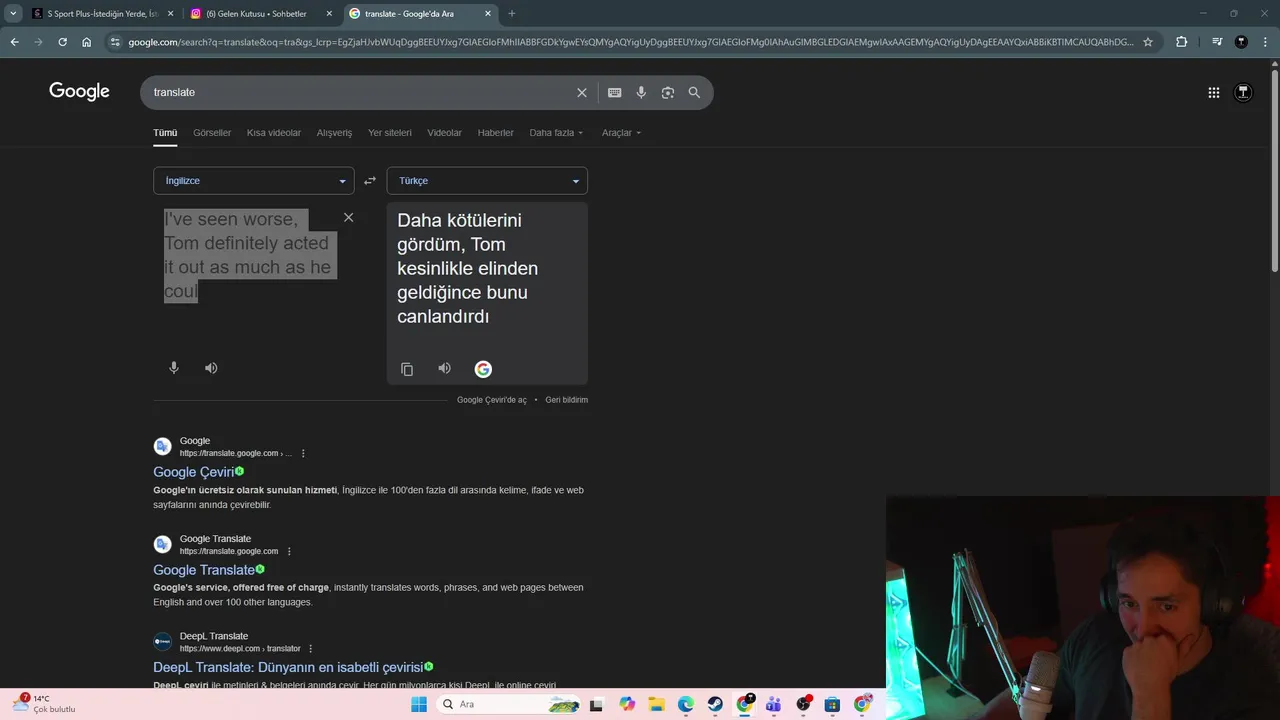Open the DeepL Translate result link
1280x720 pixels.
coord(288,667)
